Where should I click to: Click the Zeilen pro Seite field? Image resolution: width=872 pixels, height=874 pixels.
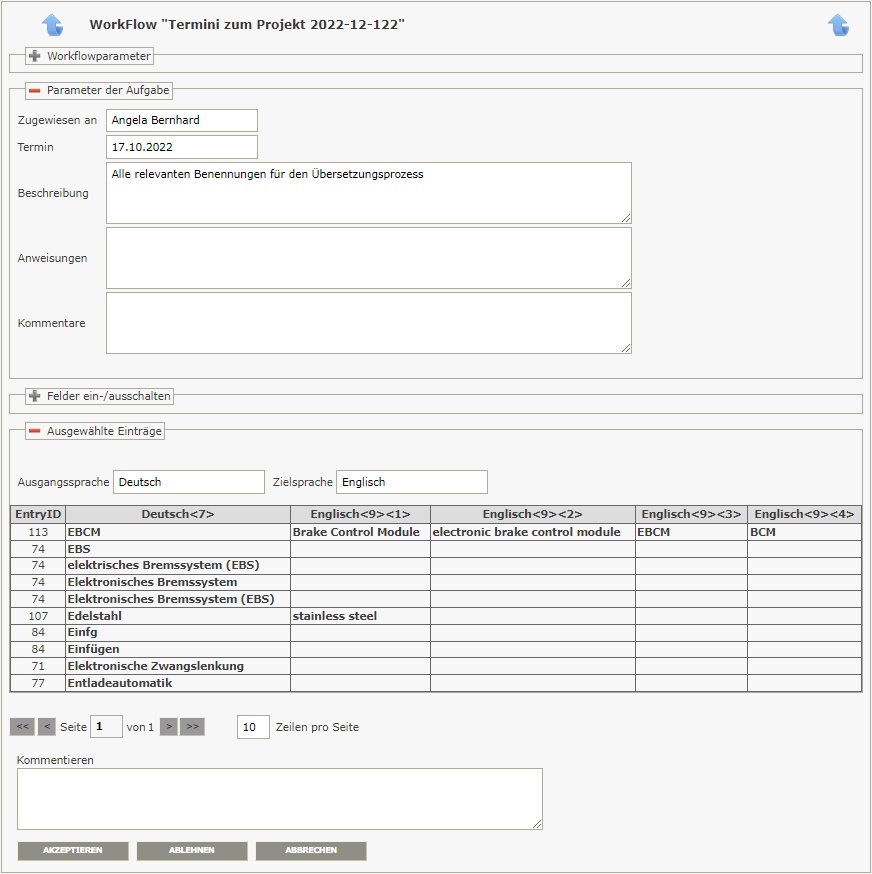coord(253,727)
